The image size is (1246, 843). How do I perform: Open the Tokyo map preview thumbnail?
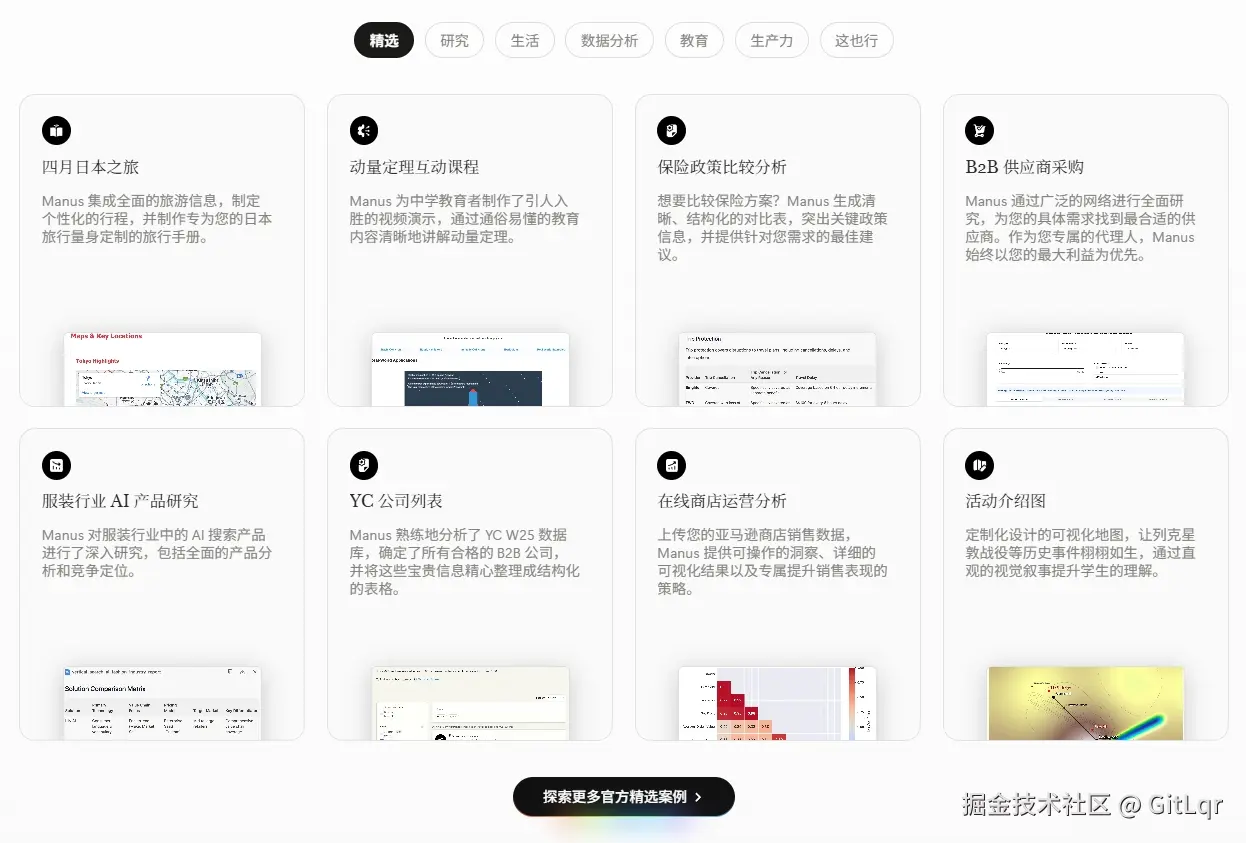click(x=163, y=369)
